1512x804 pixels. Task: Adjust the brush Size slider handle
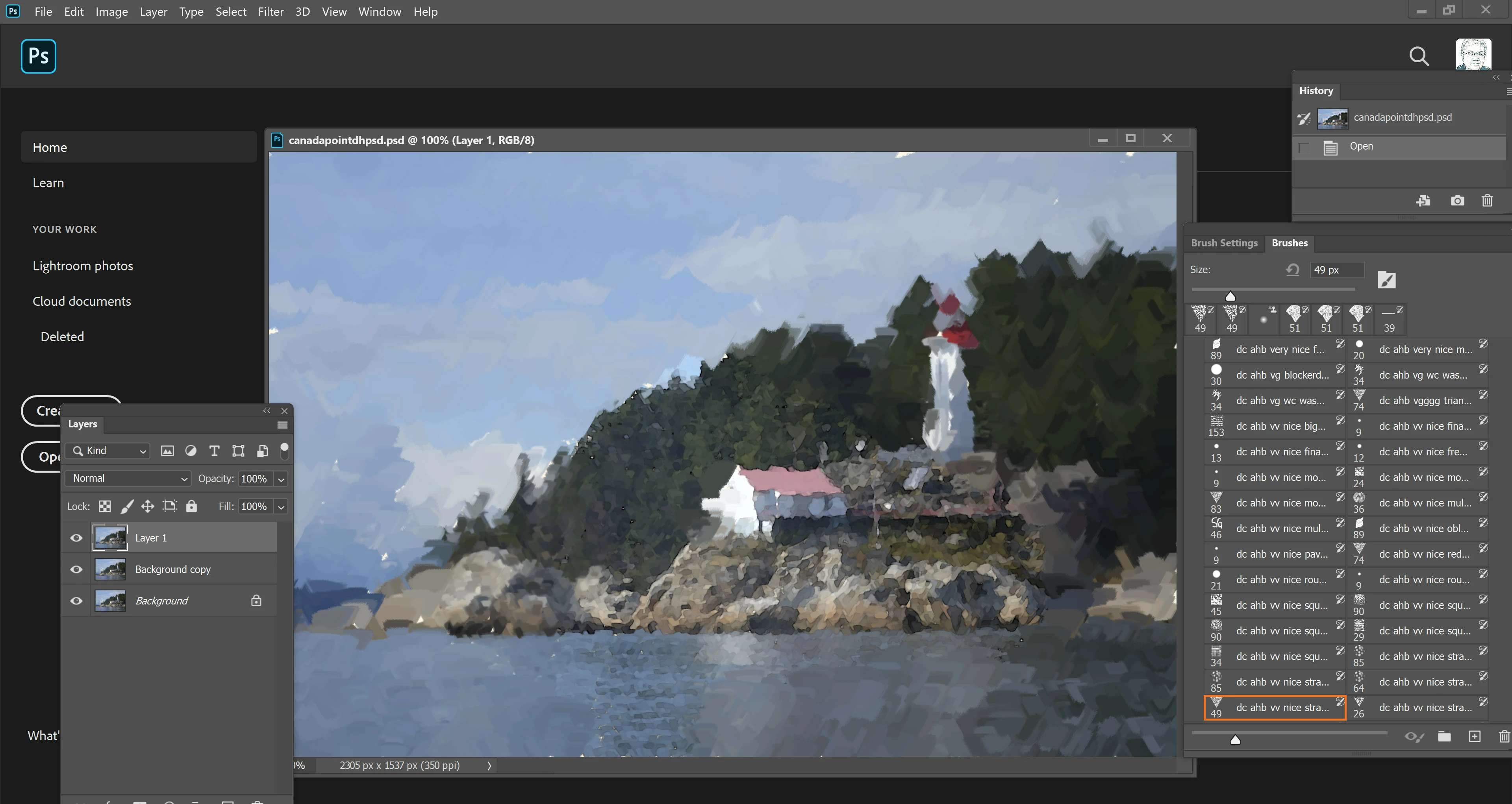pyautogui.click(x=1230, y=297)
